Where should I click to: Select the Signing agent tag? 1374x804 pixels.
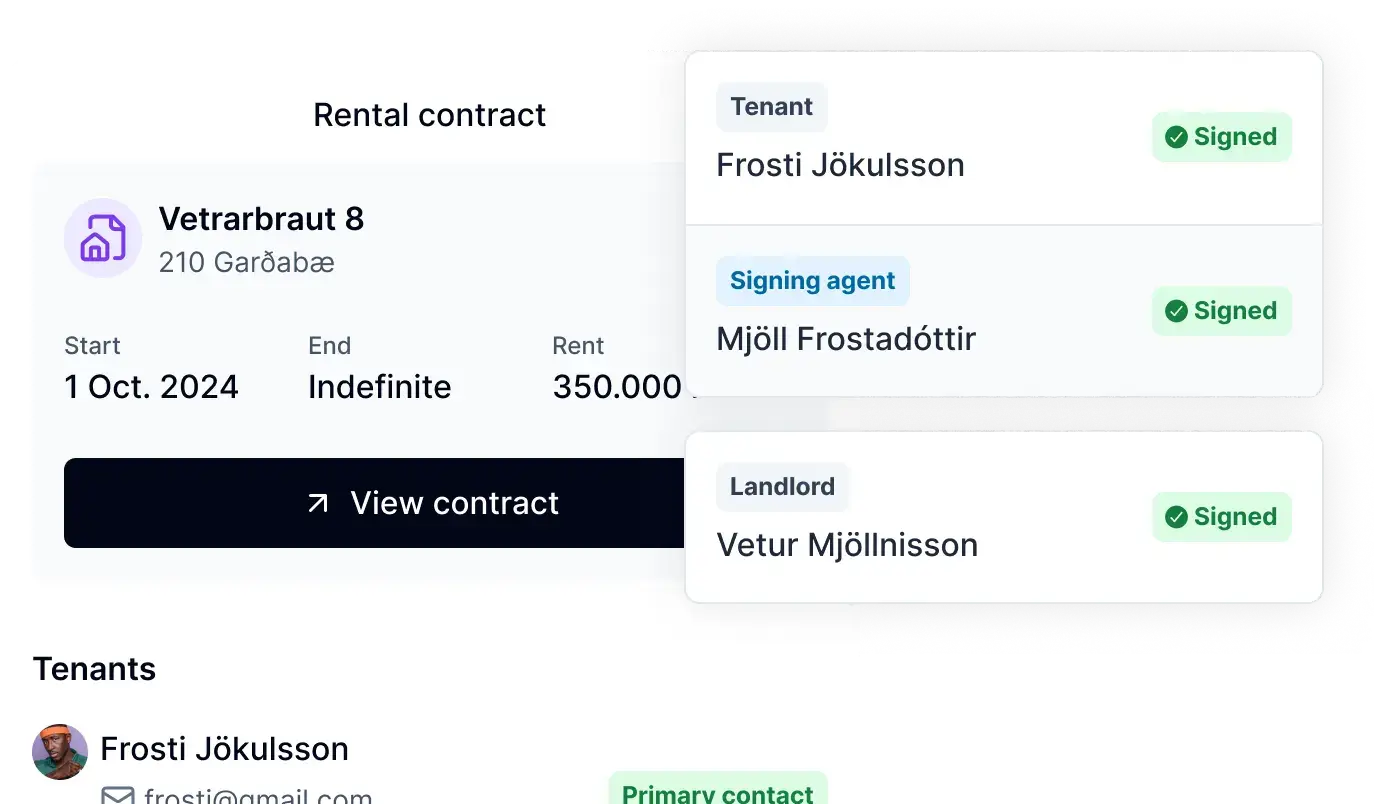pos(812,281)
